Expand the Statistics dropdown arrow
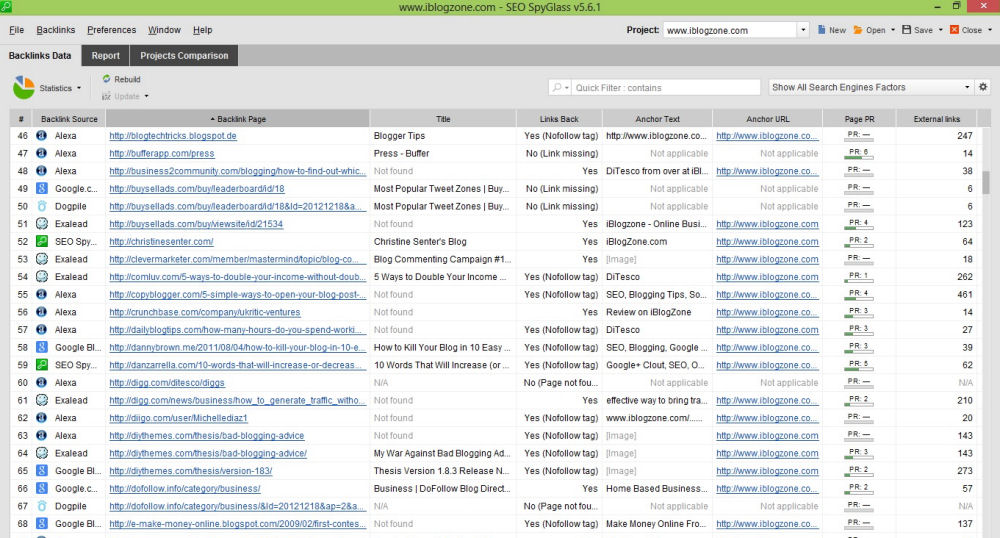This screenshot has width=1000, height=538. point(79,88)
